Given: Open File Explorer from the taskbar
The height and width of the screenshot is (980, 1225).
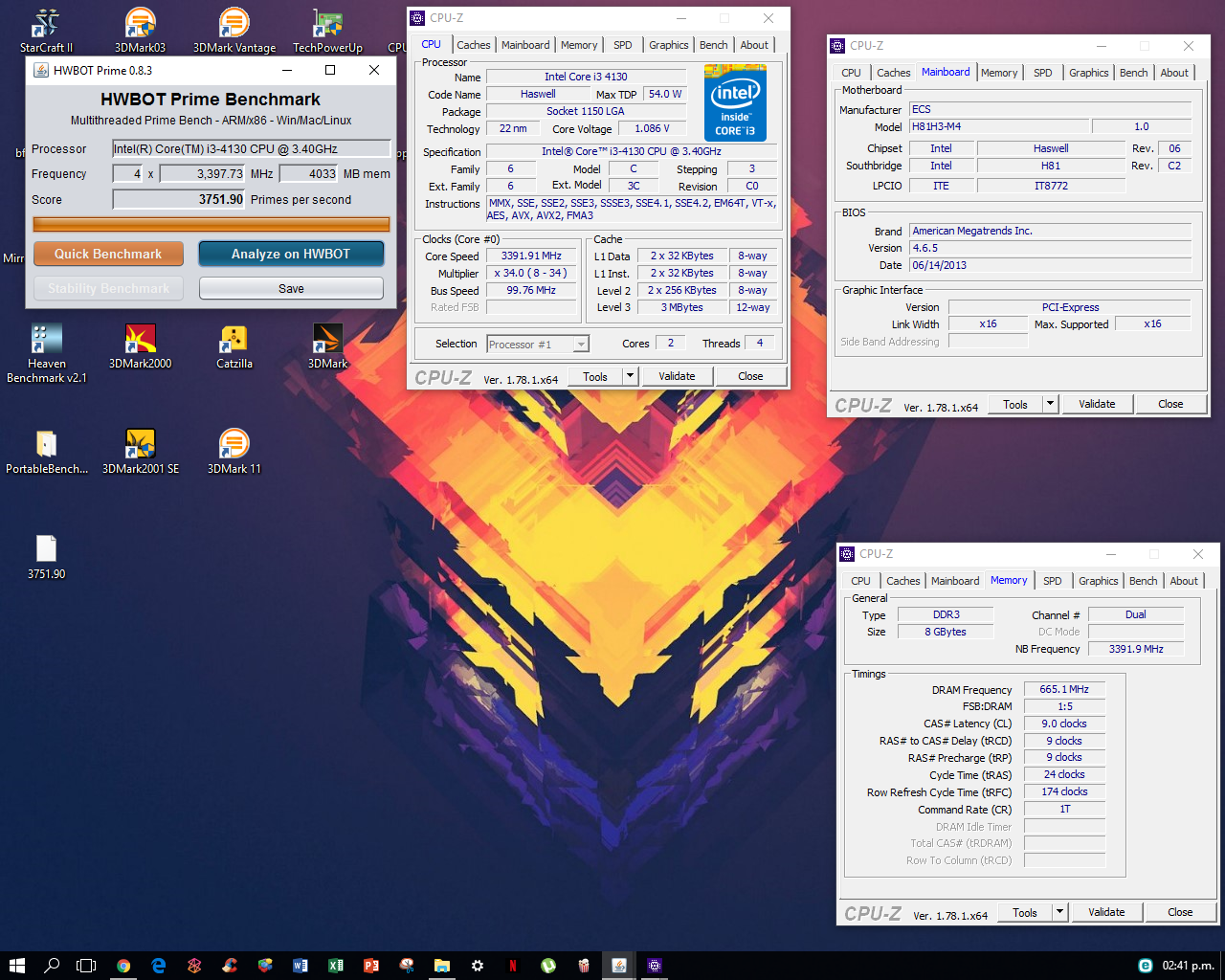Looking at the screenshot, I should 442,966.
